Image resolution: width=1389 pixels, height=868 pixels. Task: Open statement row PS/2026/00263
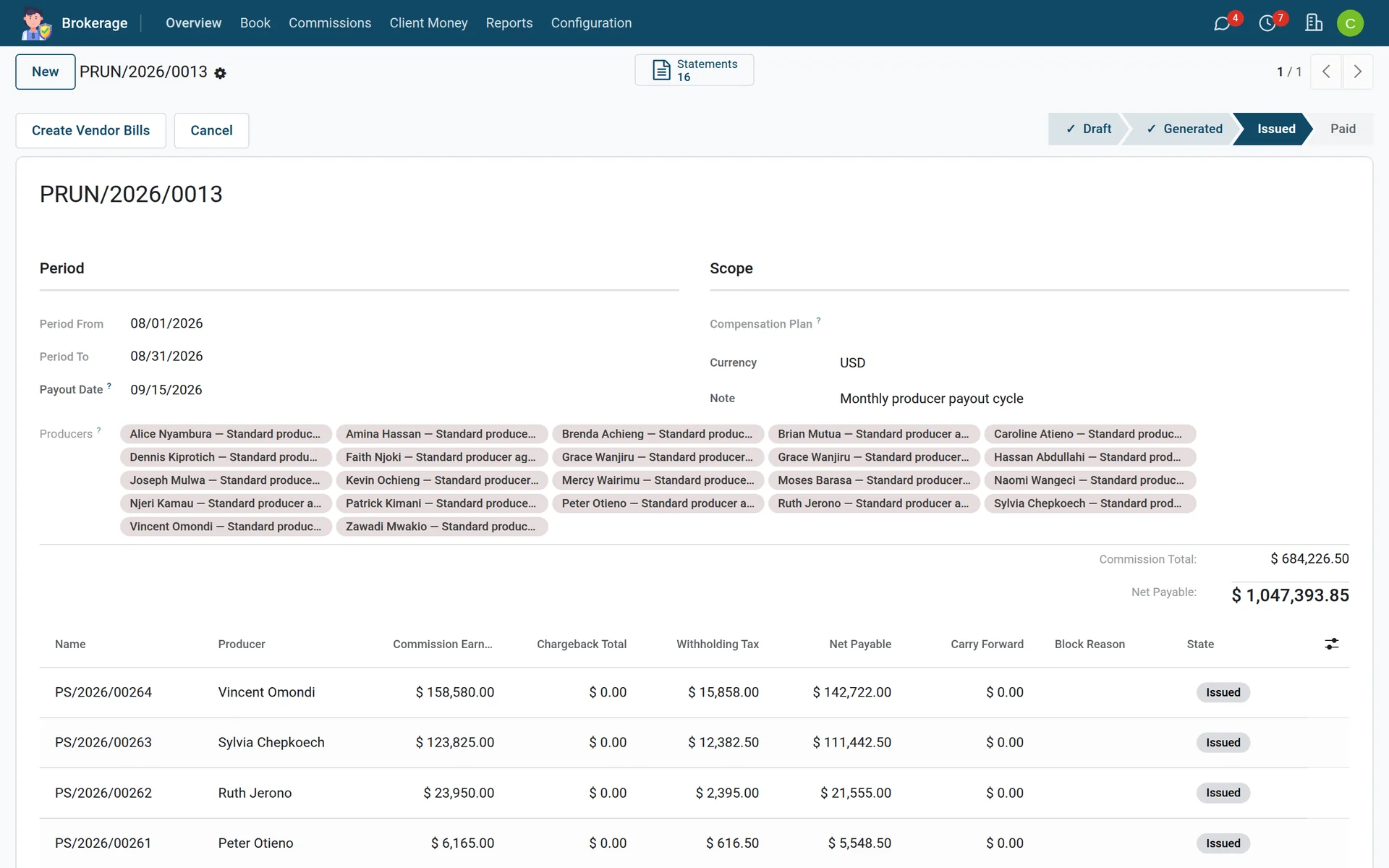click(694, 742)
